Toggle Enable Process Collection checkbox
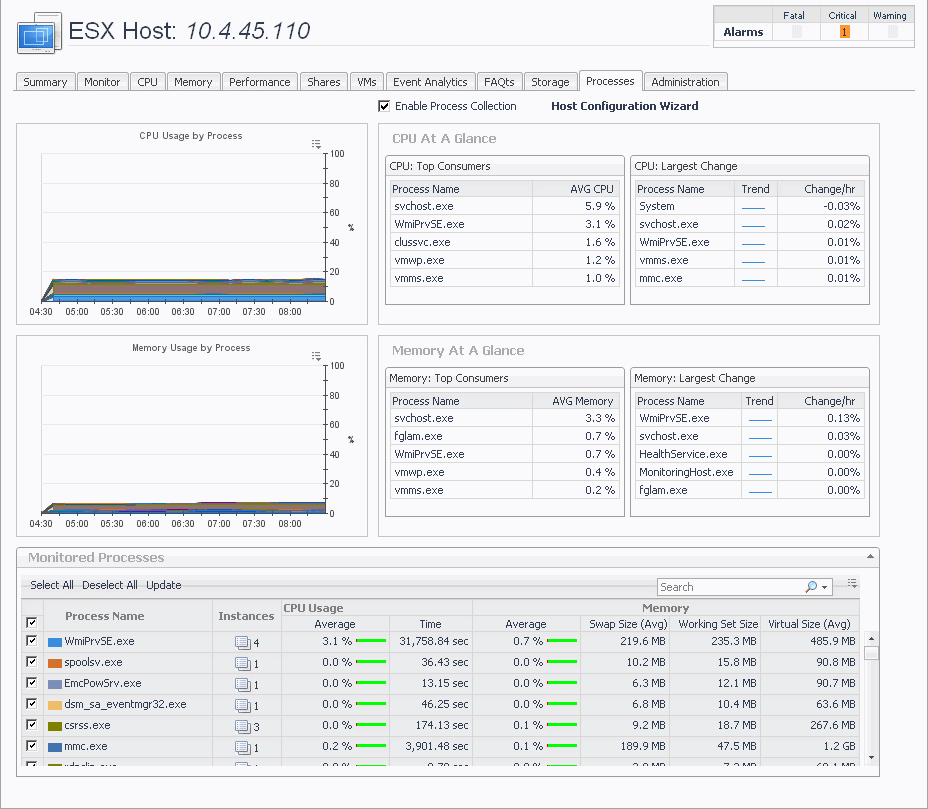928x809 pixels. 384,106
